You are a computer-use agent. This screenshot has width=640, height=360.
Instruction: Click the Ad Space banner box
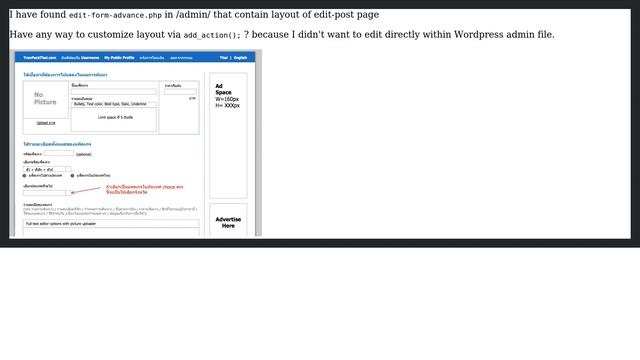228,136
